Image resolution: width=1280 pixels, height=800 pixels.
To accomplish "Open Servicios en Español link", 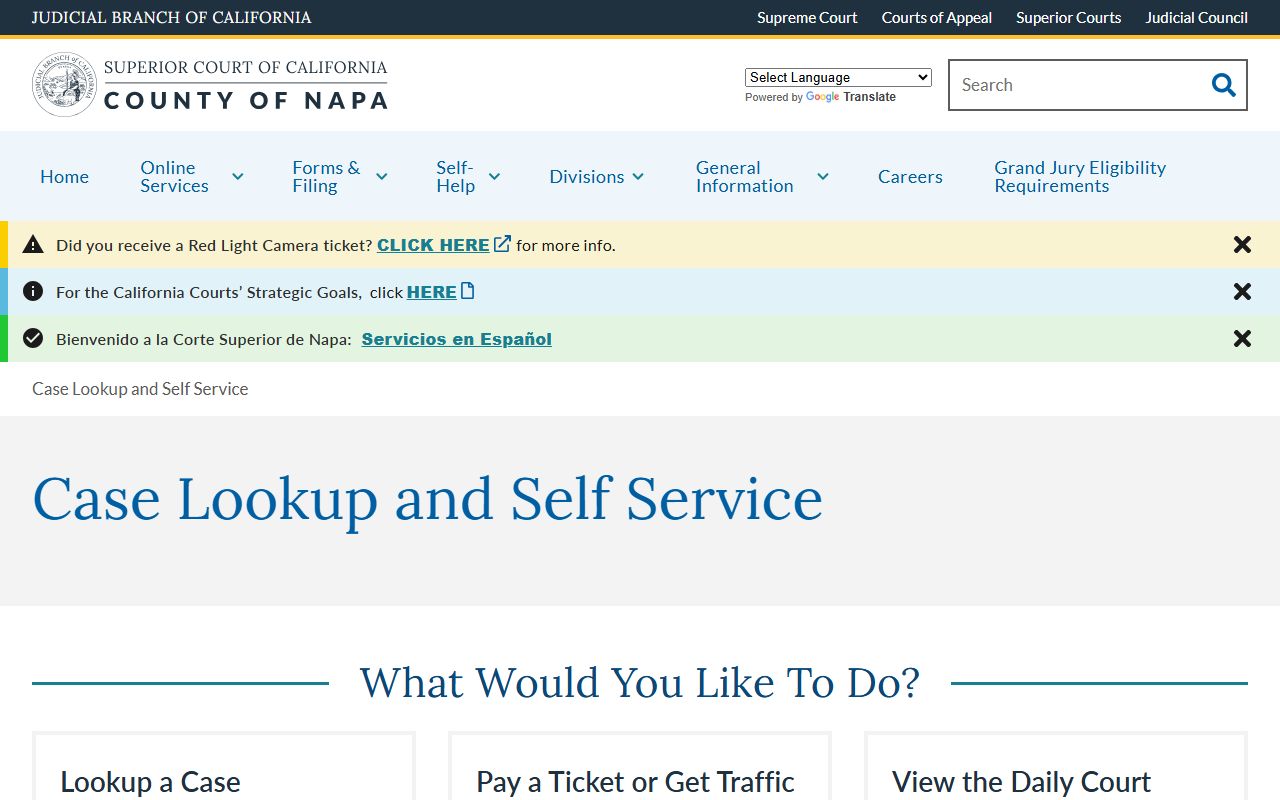I will [x=456, y=339].
